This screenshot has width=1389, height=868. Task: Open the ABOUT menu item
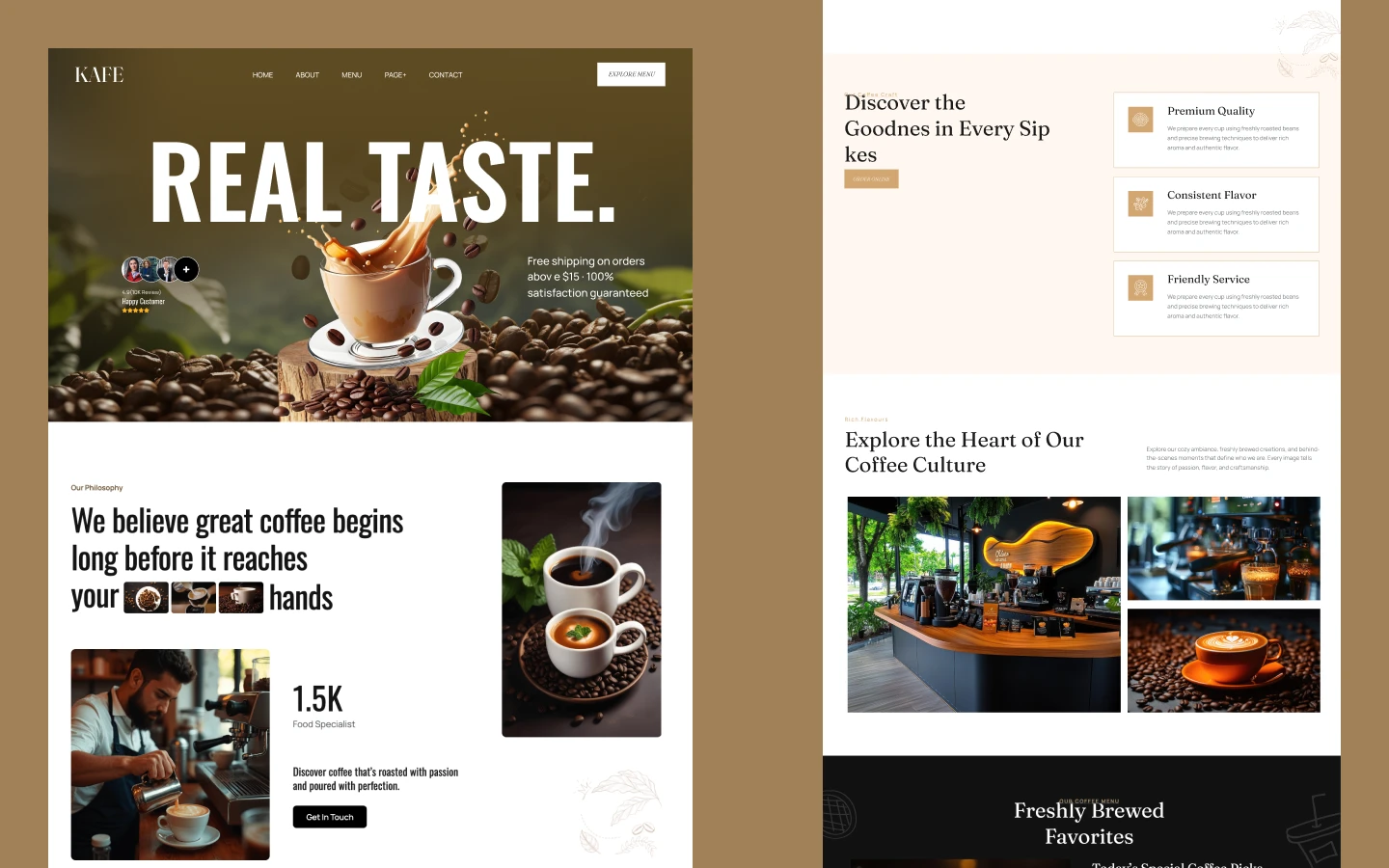[x=307, y=75]
